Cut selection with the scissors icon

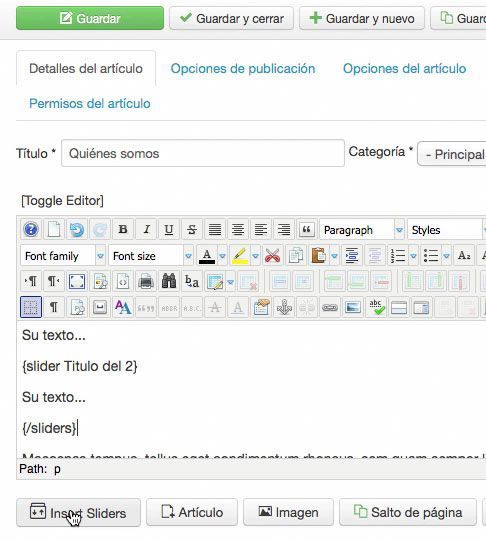point(272,256)
